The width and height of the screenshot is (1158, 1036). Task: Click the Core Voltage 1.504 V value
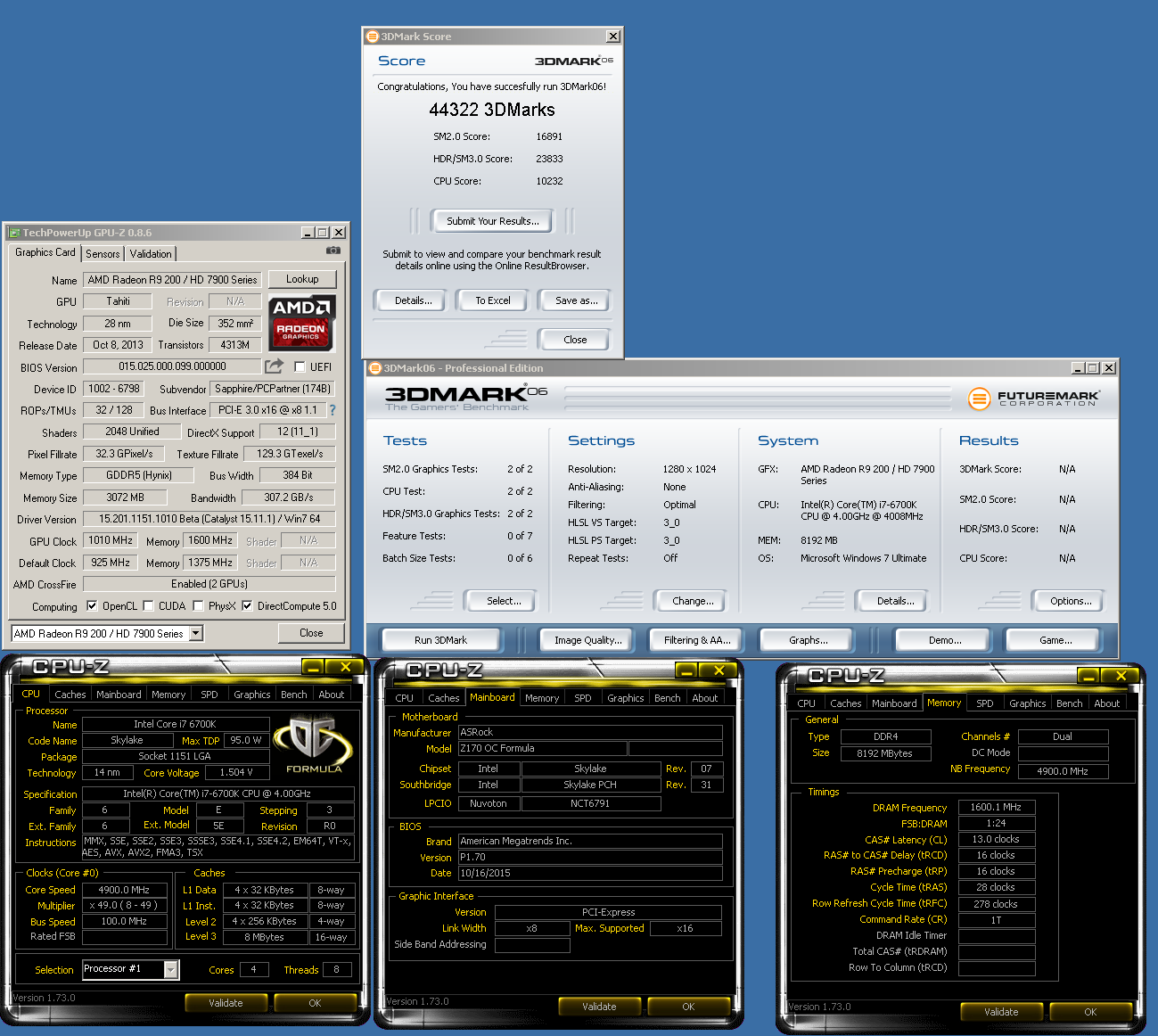[236, 772]
